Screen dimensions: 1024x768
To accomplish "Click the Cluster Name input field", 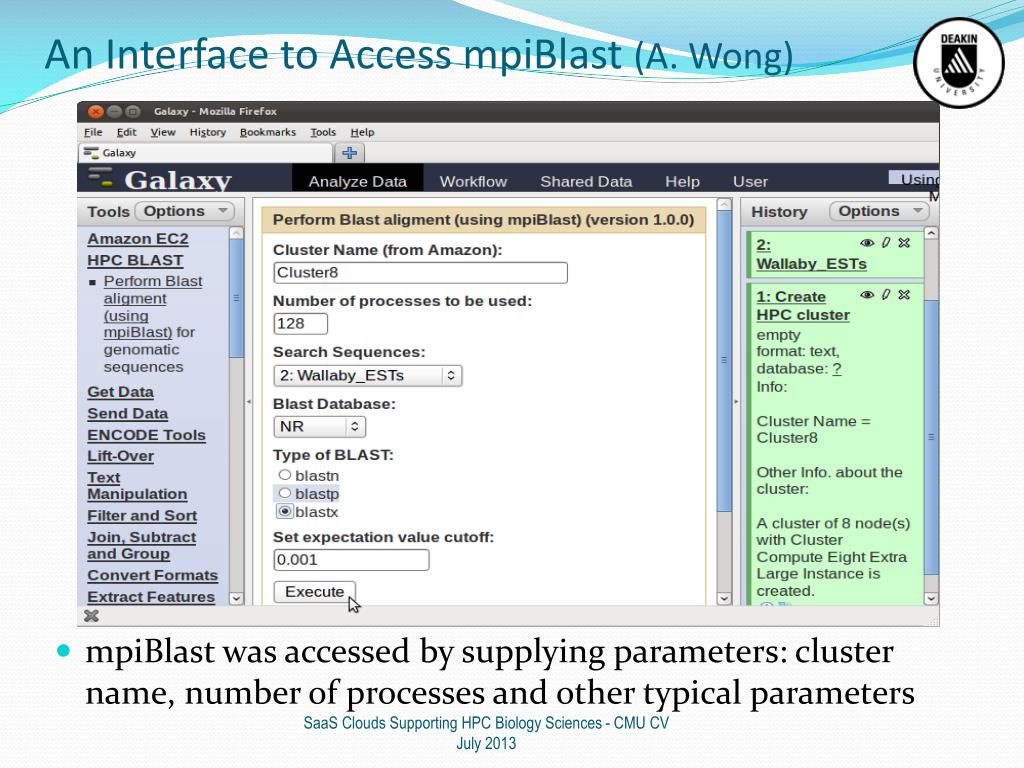I will (421, 273).
